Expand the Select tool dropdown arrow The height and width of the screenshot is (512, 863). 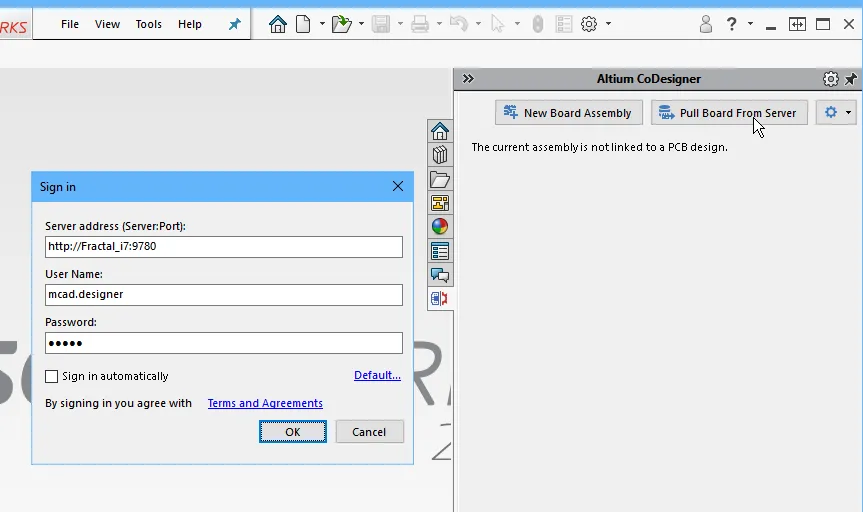tap(517, 24)
